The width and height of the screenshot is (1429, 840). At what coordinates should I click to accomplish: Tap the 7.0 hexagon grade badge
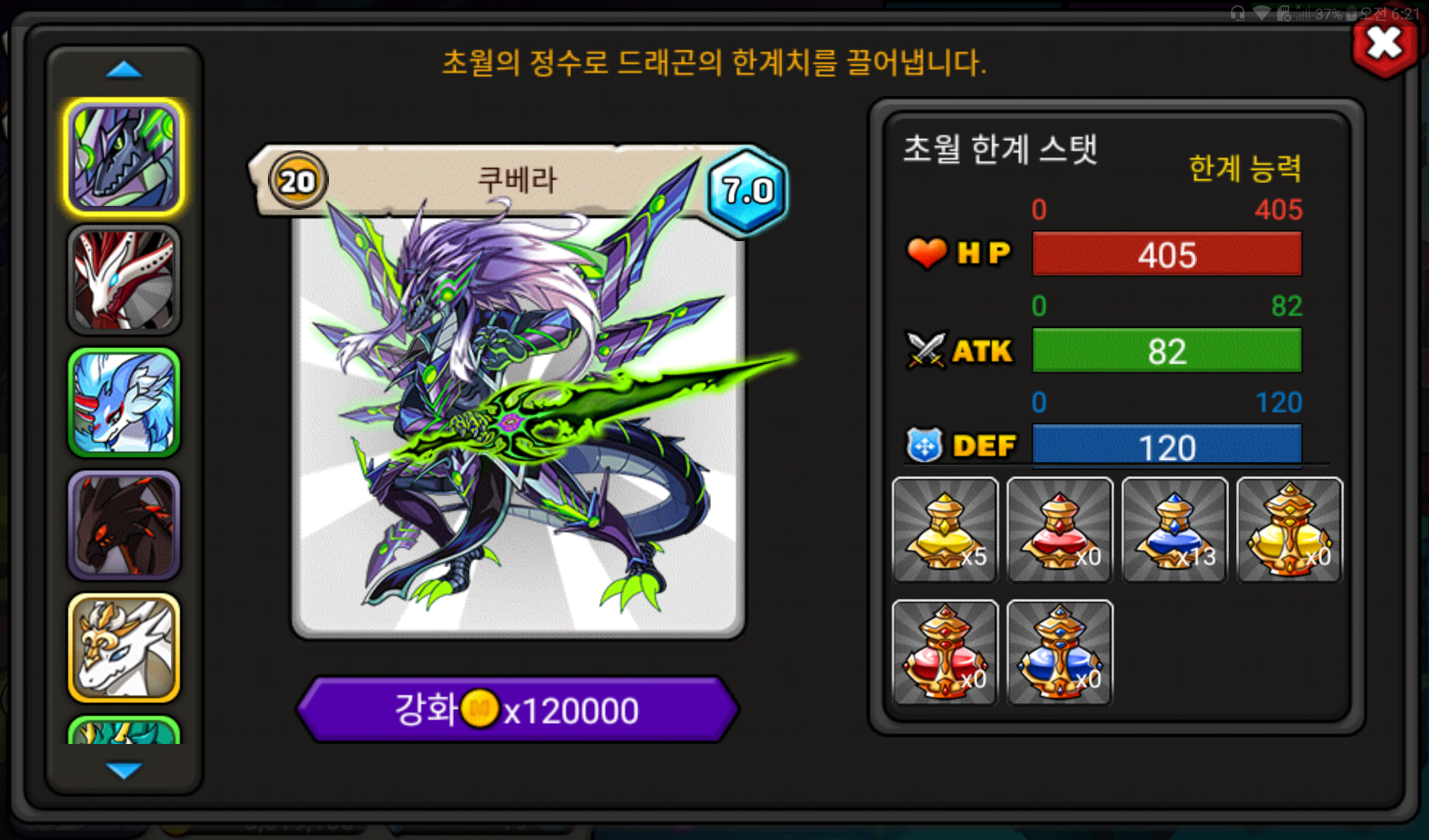point(747,190)
